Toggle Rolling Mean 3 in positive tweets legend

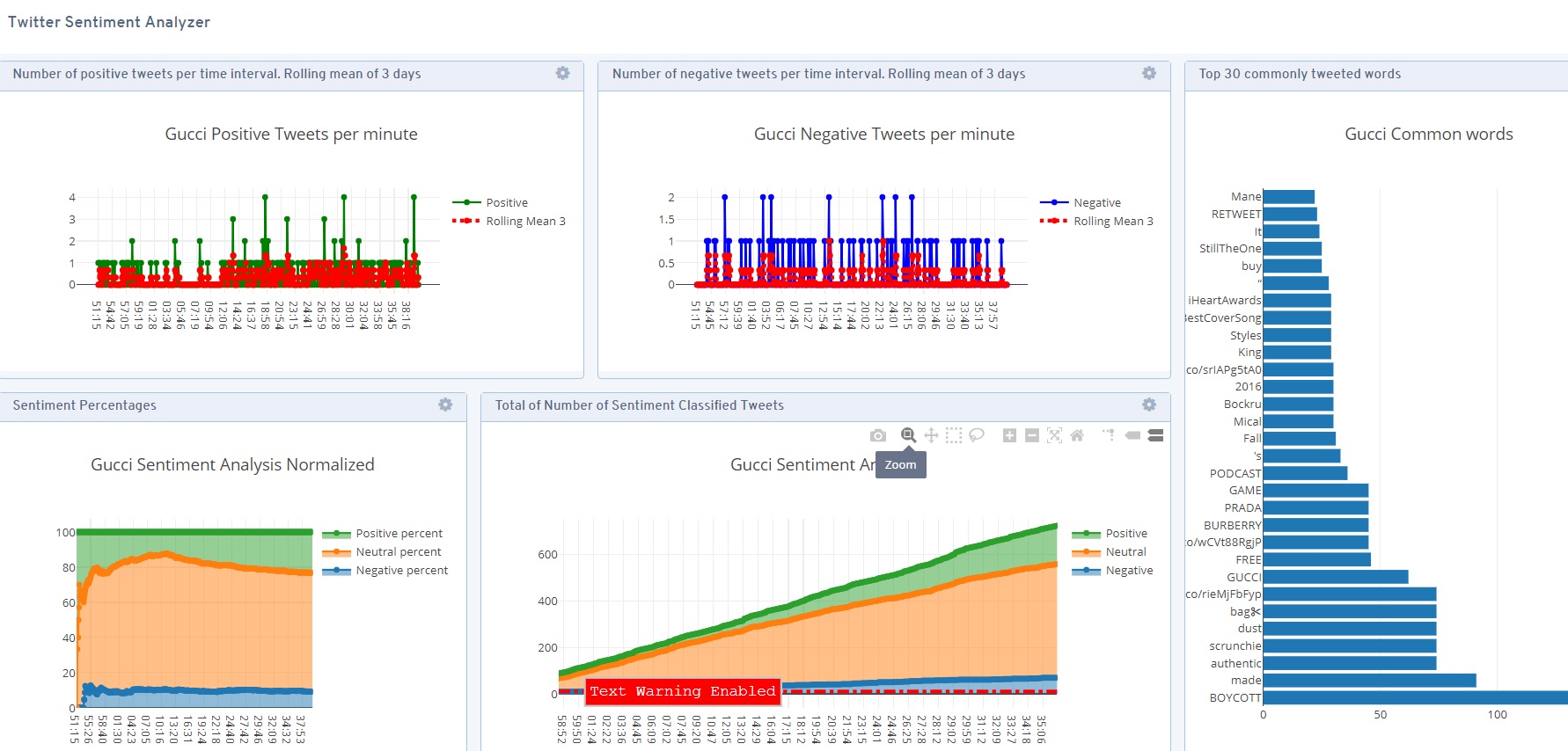tap(509, 221)
